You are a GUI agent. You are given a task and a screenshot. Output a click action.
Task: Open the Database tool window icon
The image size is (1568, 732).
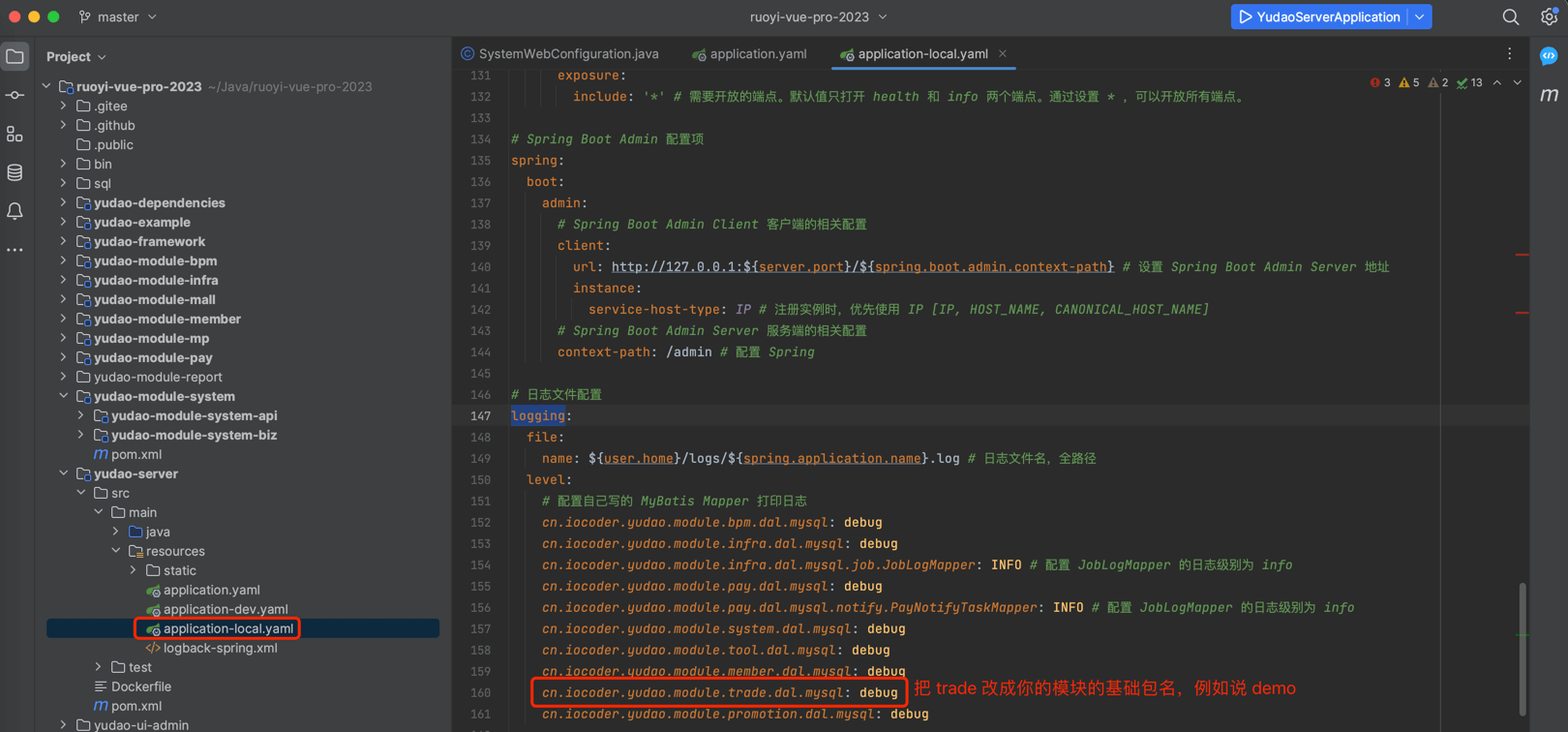click(x=15, y=172)
